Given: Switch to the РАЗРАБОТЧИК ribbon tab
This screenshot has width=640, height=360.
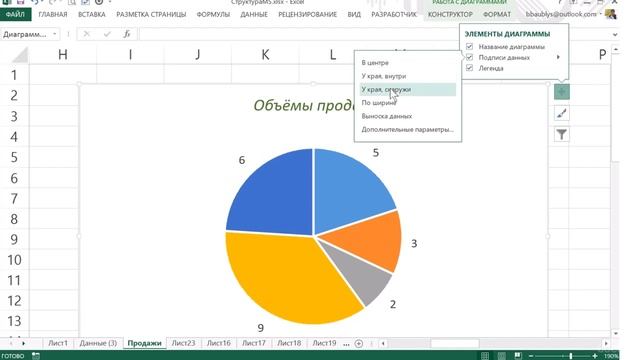Looking at the screenshot, I should (x=394, y=14).
